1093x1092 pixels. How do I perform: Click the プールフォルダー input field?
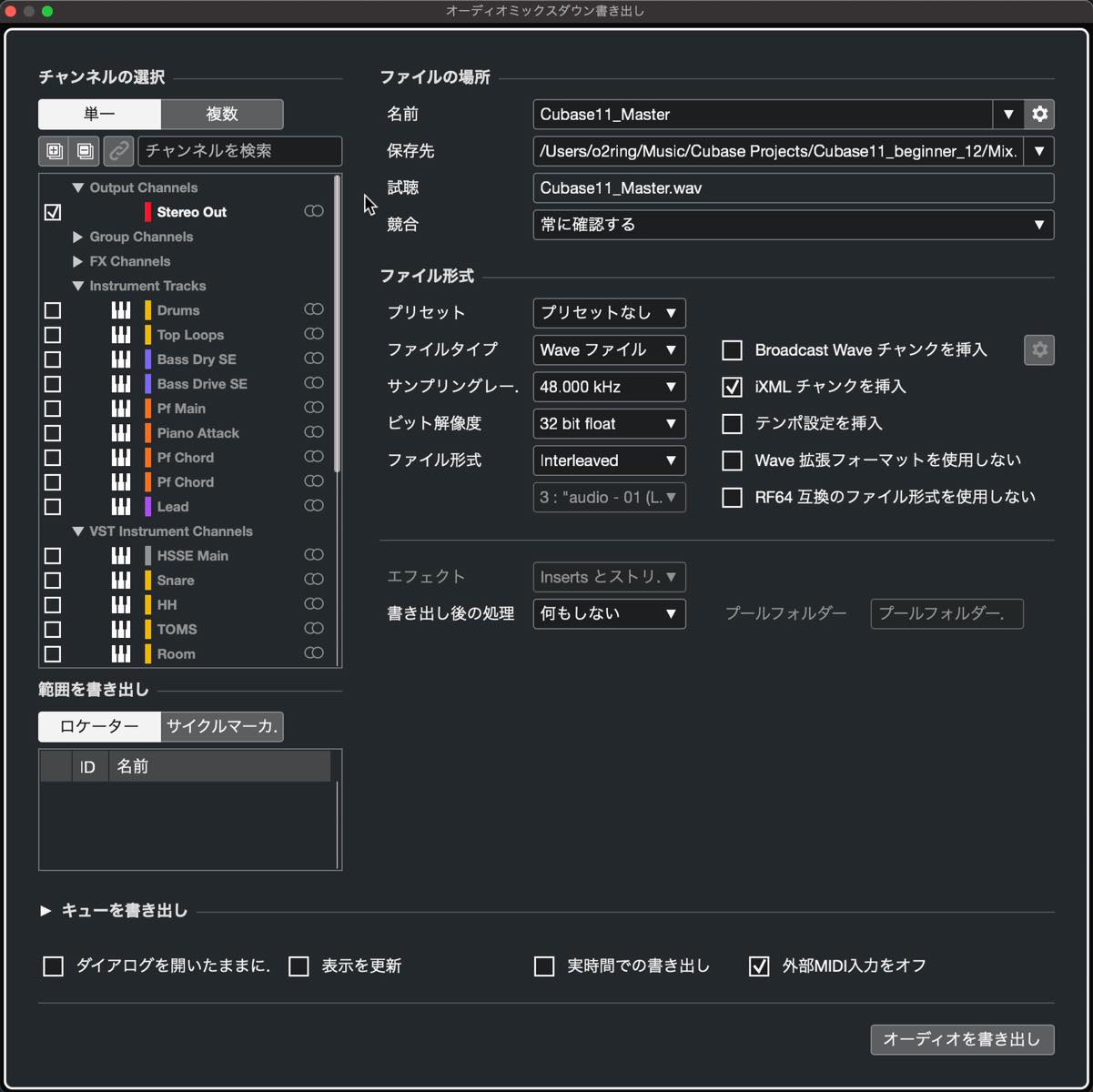pos(946,614)
